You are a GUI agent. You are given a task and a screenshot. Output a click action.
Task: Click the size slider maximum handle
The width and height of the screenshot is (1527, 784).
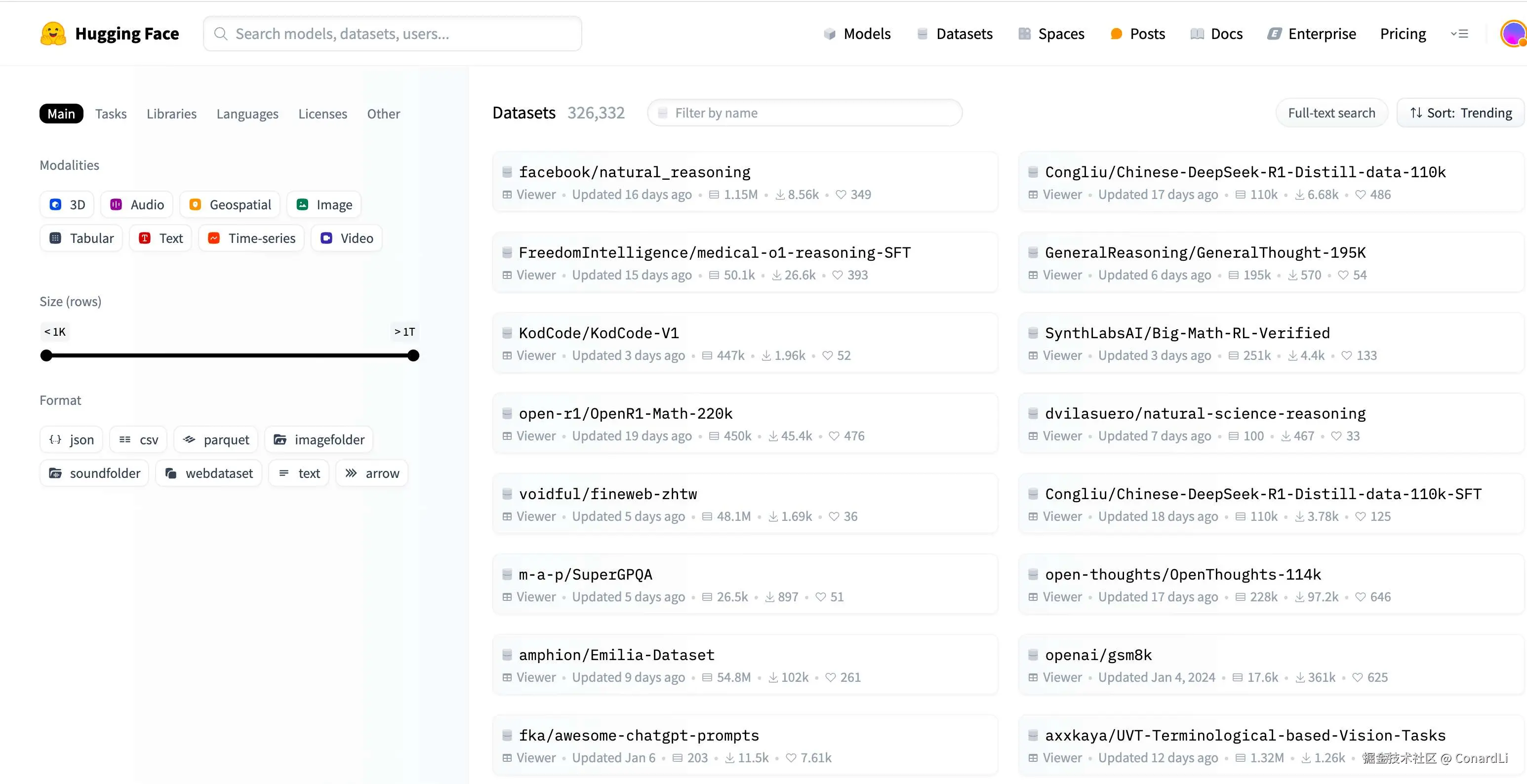point(413,355)
